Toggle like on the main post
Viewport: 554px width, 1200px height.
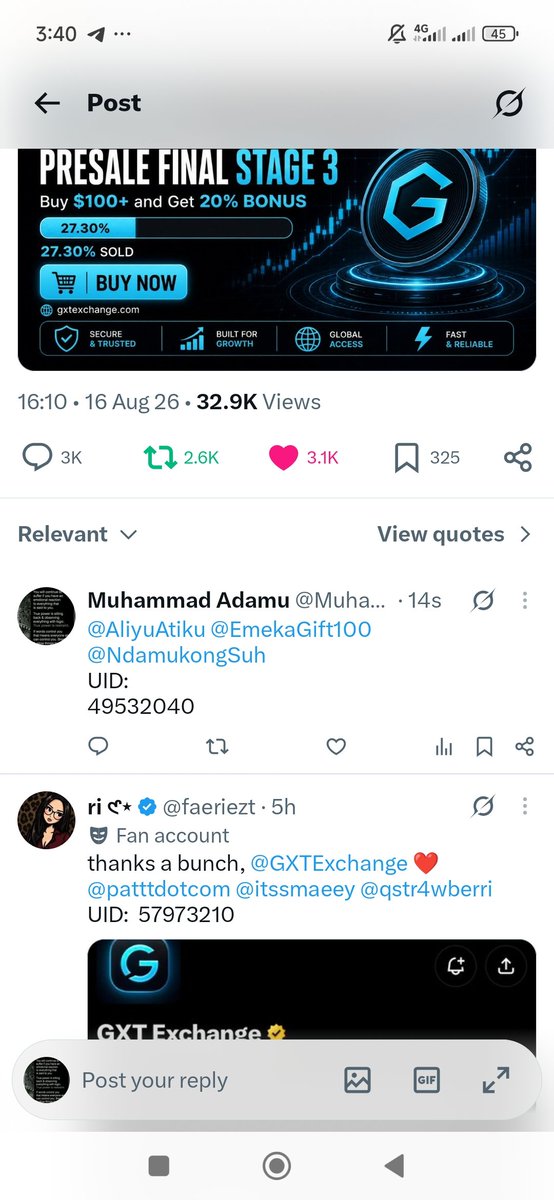[285, 457]
